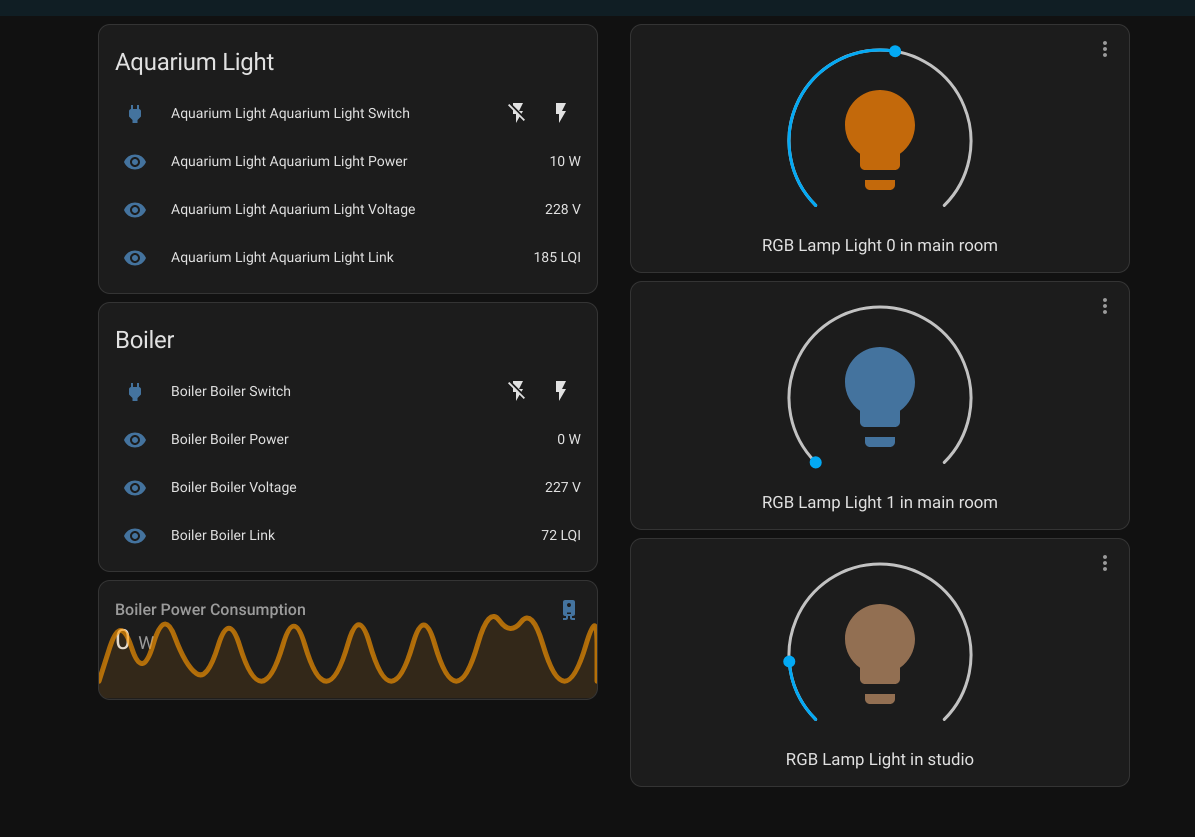Click the Boiler Switch plug icon
Screen dimensions: 1195x837
[x=135, y=392]
